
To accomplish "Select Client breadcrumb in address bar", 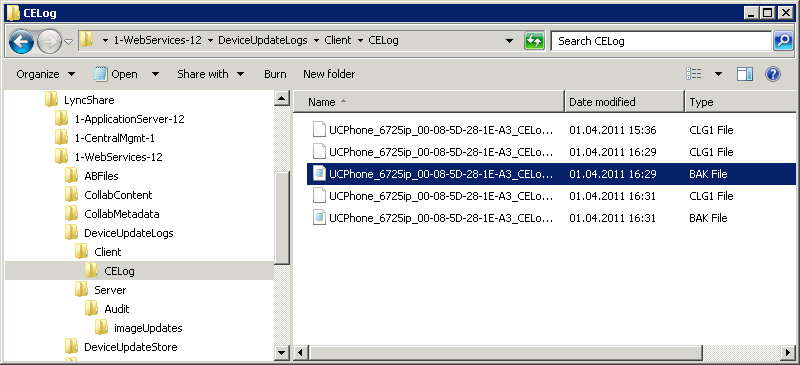I will 338,40.
